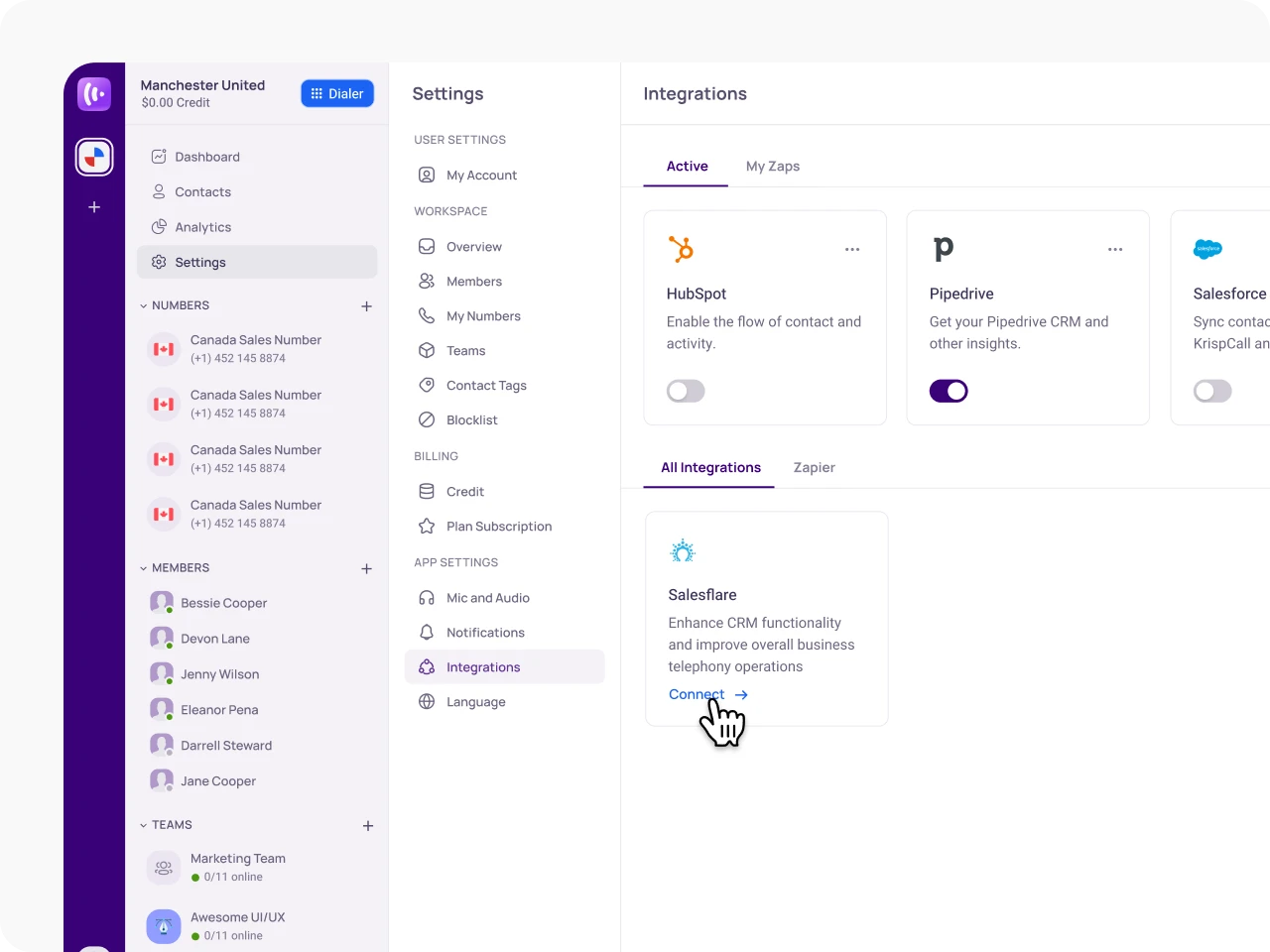This screenshot has height=952, width=1270.
Task: Click the Notifications bell icon
Action: pyautogui.click(x=427, y=632)
